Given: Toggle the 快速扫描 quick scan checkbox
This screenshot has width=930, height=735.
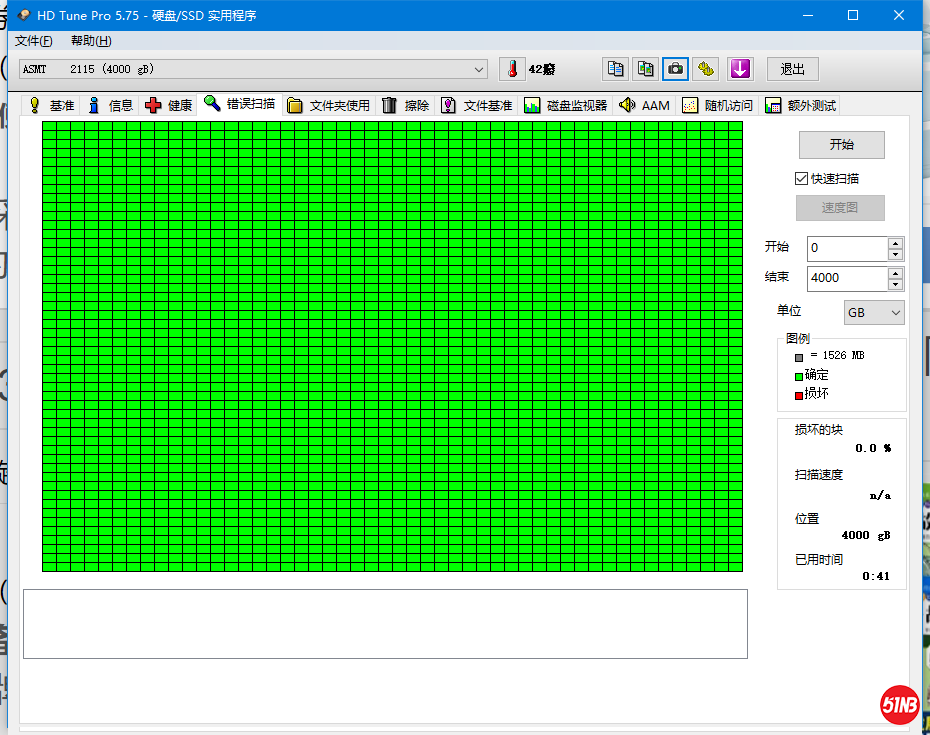Looking at the screenshot, I should tap(801, 178).
